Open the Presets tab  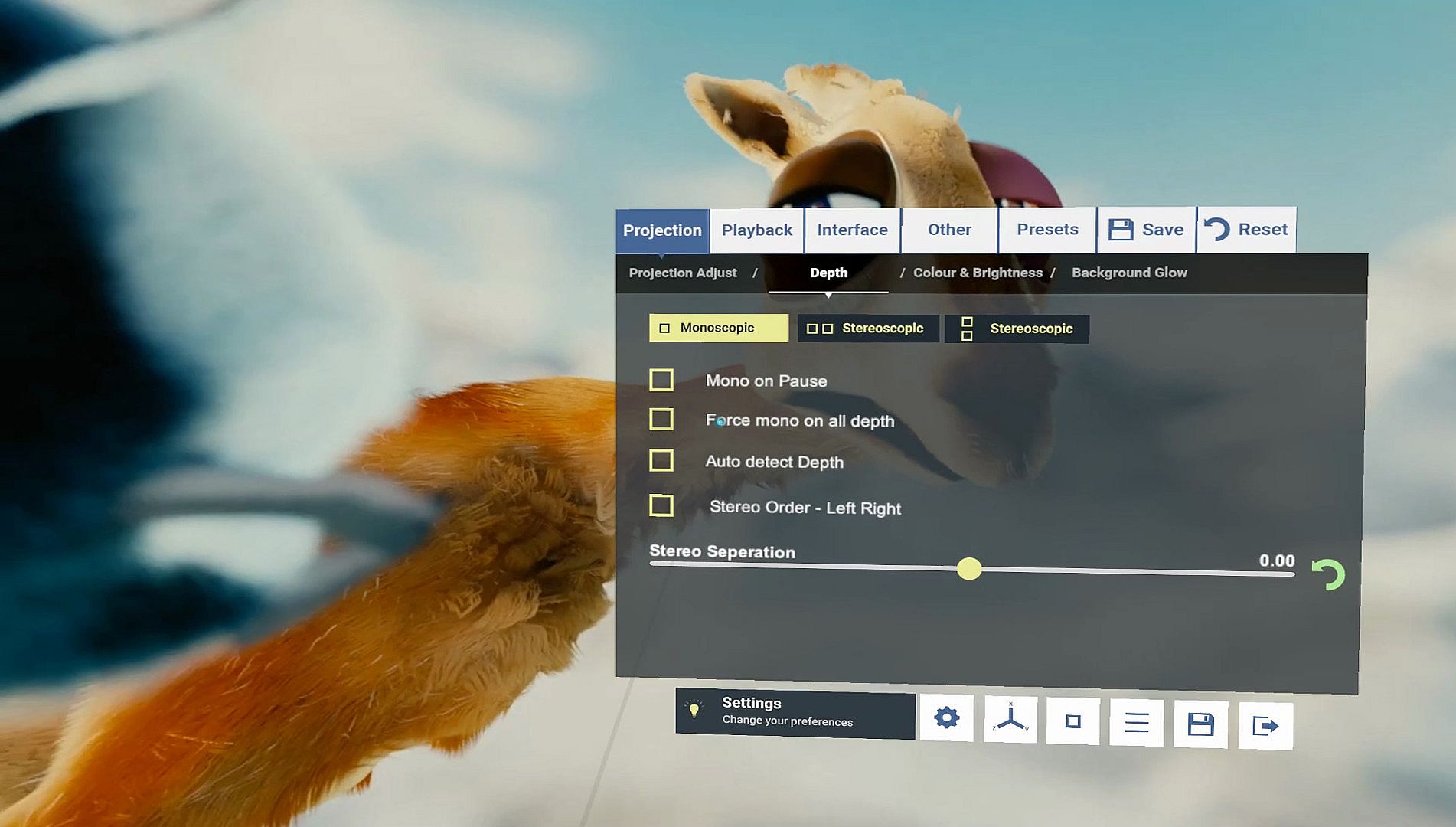(x=1047, y=229)
